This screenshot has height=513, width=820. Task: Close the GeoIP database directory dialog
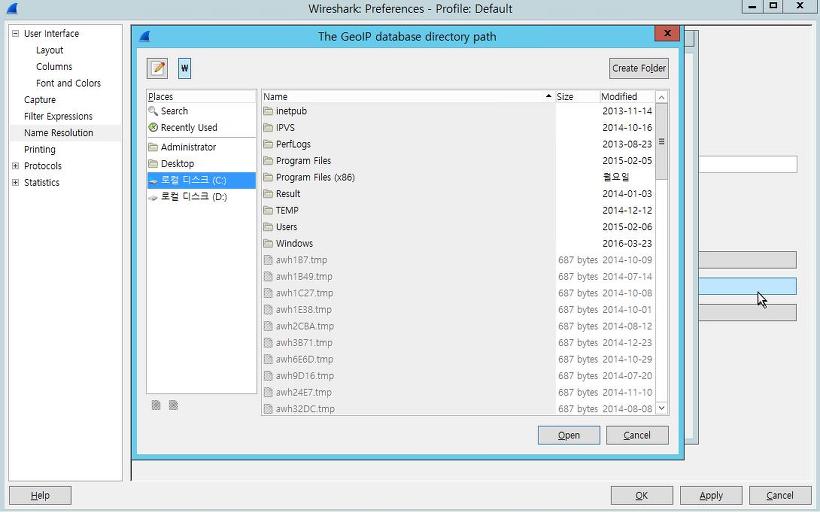pos(667,33)
